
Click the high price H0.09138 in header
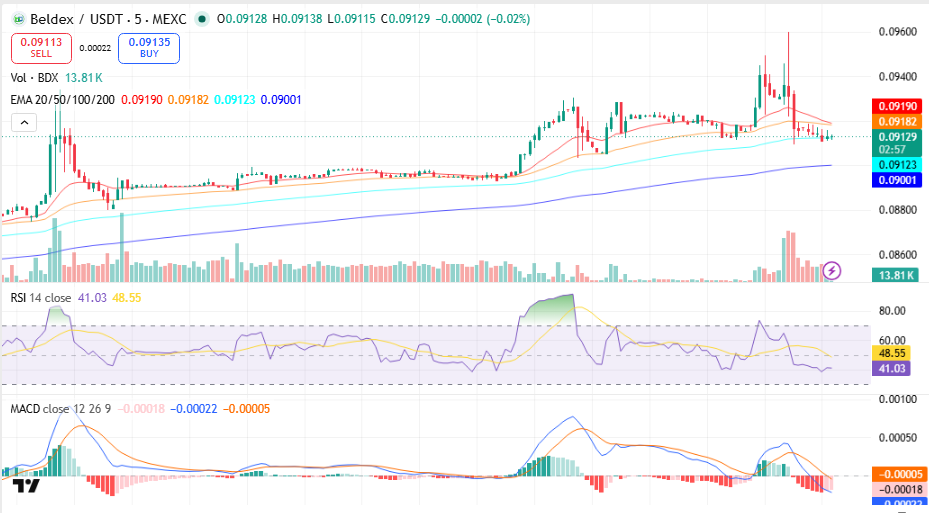(x=297, y=19)
